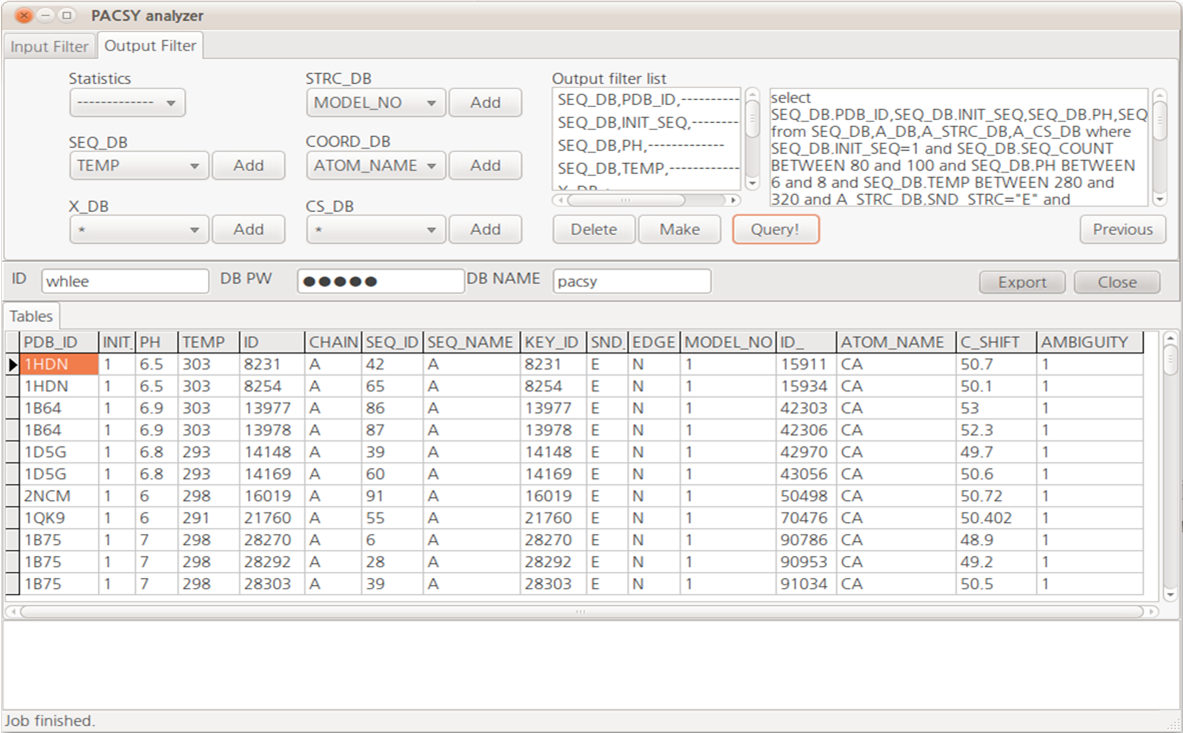Open the CS_DB dropdown
1183x733 pixels.
[x=375, y=229]
